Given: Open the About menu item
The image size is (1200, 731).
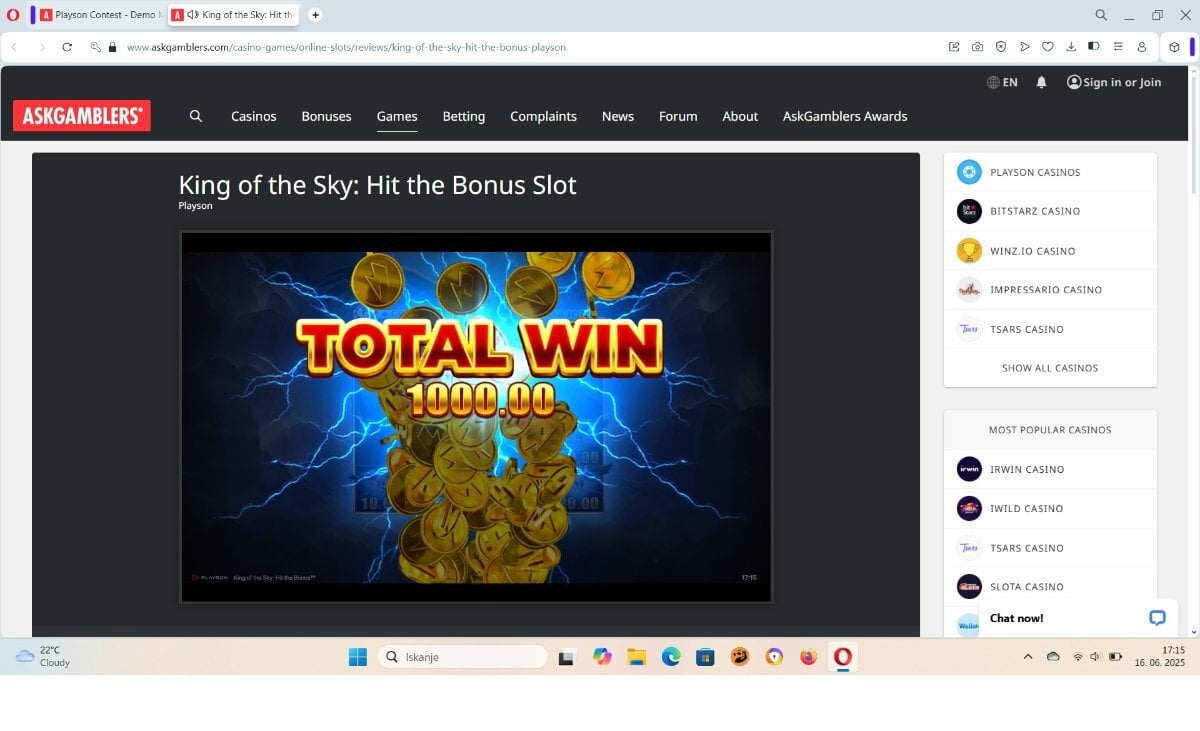Looking at the screenshot, I should tap(740, 116).
